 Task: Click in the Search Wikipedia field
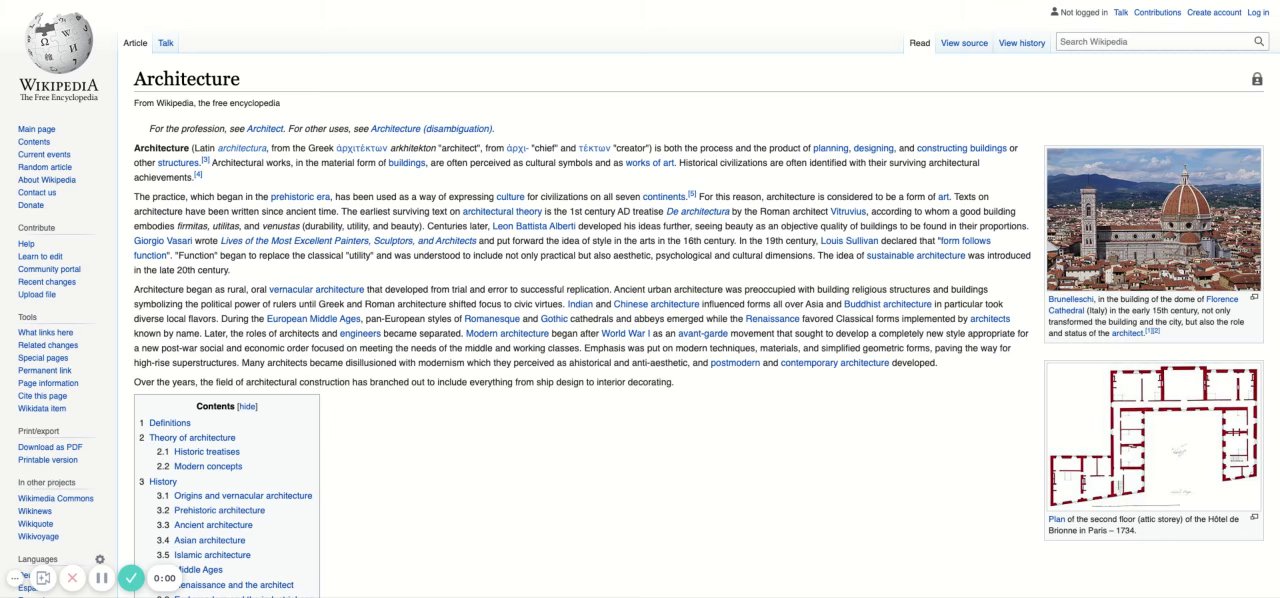point(1154,42)
